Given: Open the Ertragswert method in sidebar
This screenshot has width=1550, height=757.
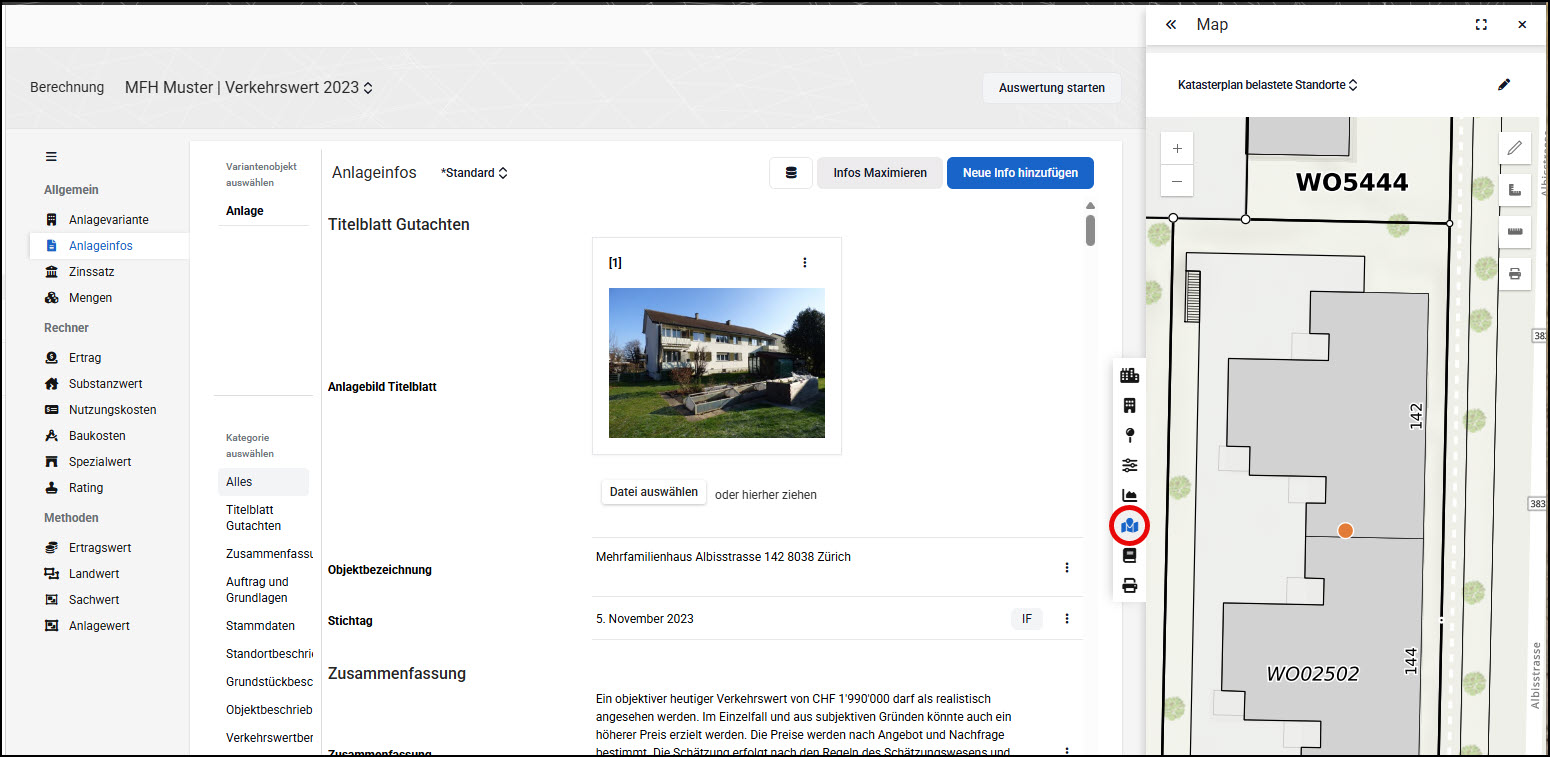Looking at the screenshot, I should tap(100, 548).
